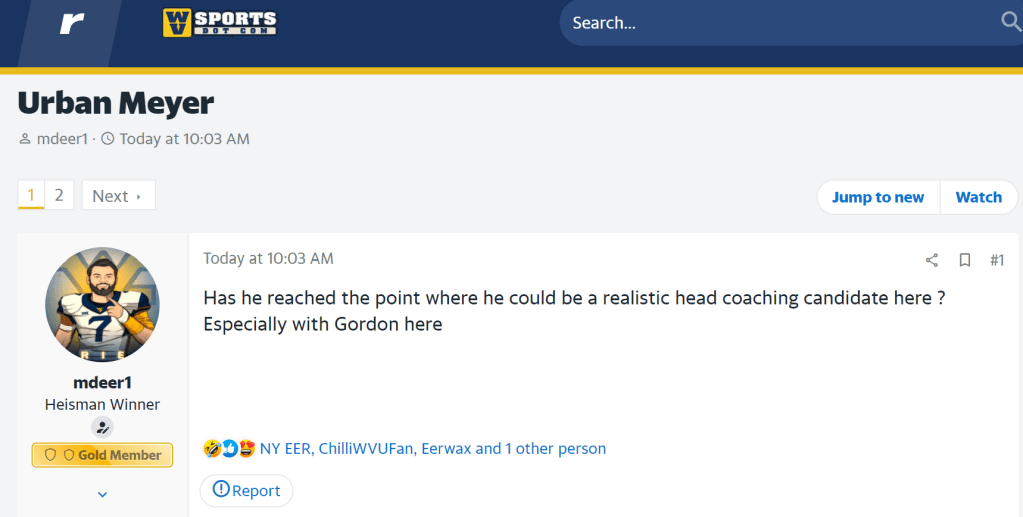Viewport: 1023px width, 517px height.
Task: Open mdeer1 username link beside avatar
Action: pos(102,383)
